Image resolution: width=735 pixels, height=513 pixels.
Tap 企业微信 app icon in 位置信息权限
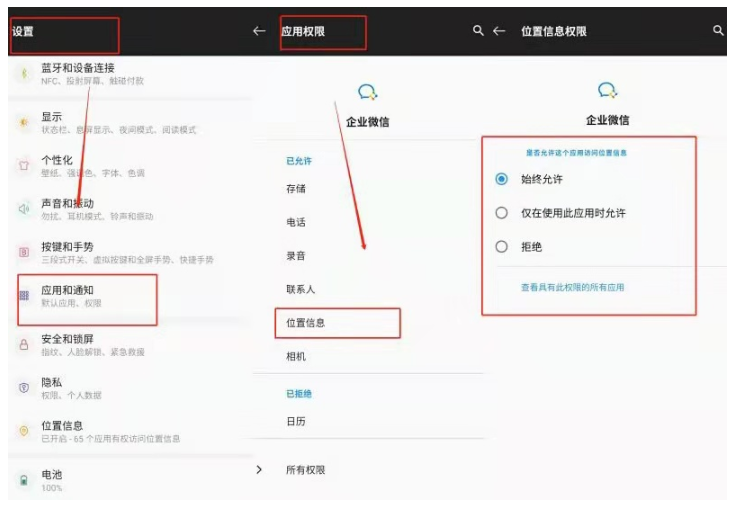click(x=608, y=90)
